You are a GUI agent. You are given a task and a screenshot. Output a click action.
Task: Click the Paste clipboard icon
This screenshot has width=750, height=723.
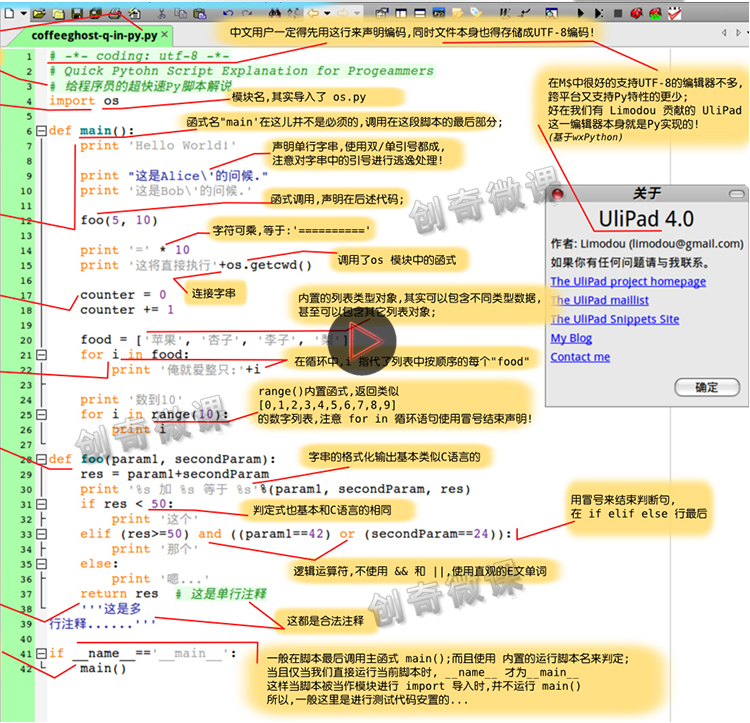[x=200, y=13]
